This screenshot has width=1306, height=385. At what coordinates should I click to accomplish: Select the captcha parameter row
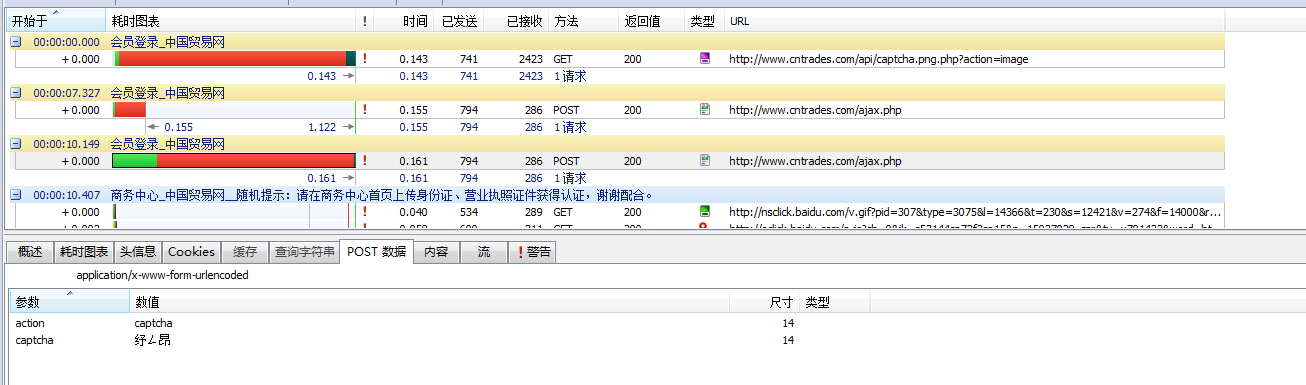(440, 340)
